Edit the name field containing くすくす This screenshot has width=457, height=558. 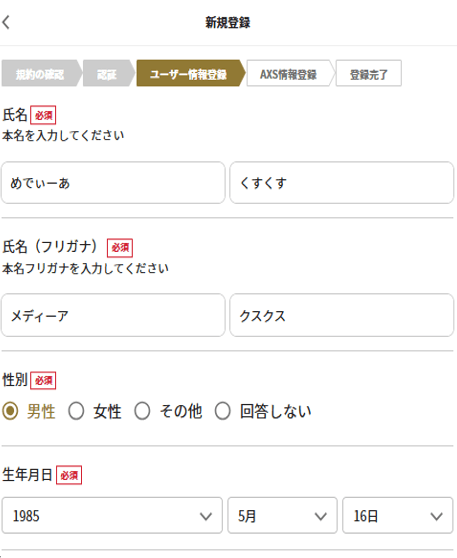point(342,183)
